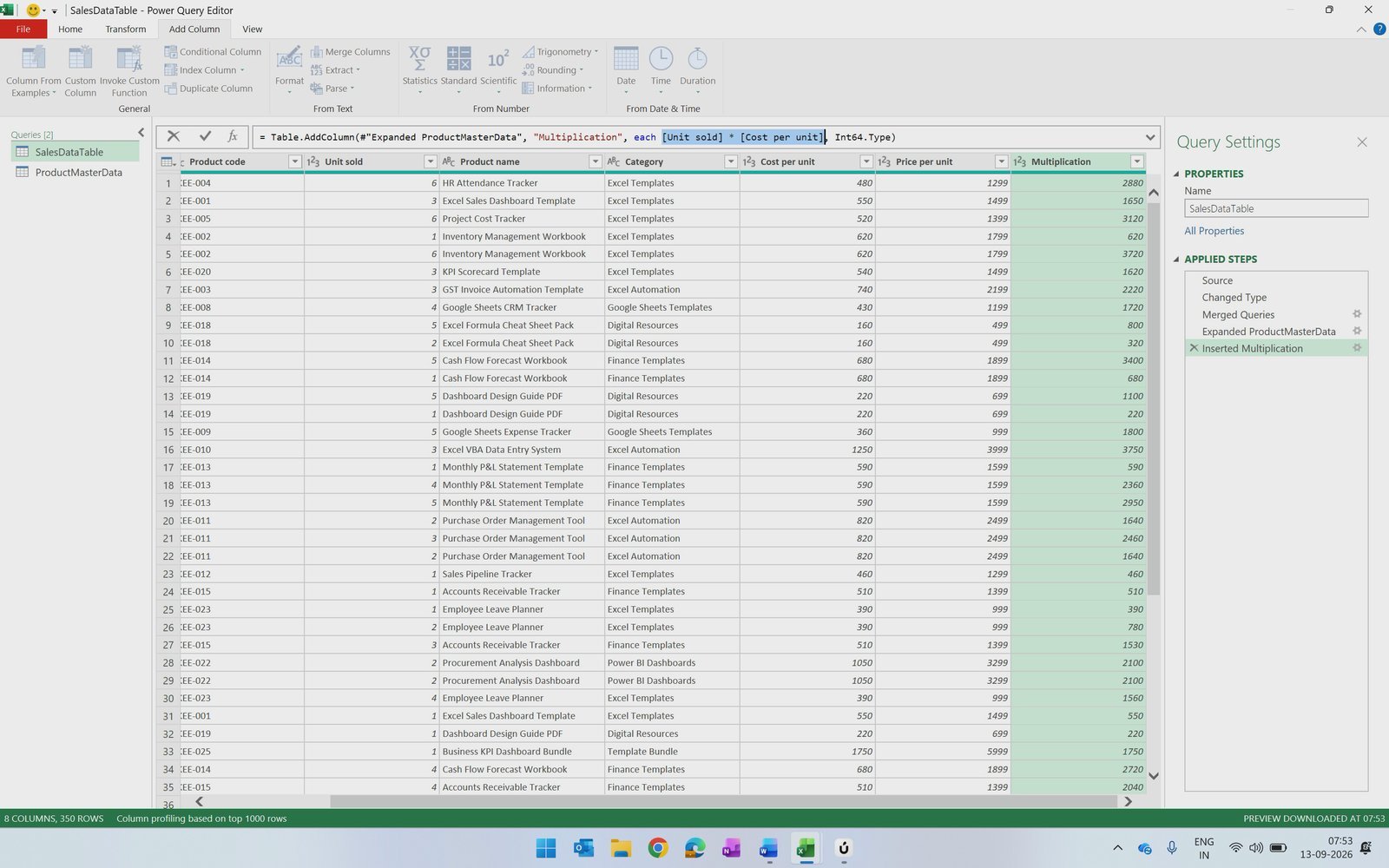This screenshot has width=1389, height=868.
Task: Collapse the ribbon with chevron
Action: (1360, 30)
